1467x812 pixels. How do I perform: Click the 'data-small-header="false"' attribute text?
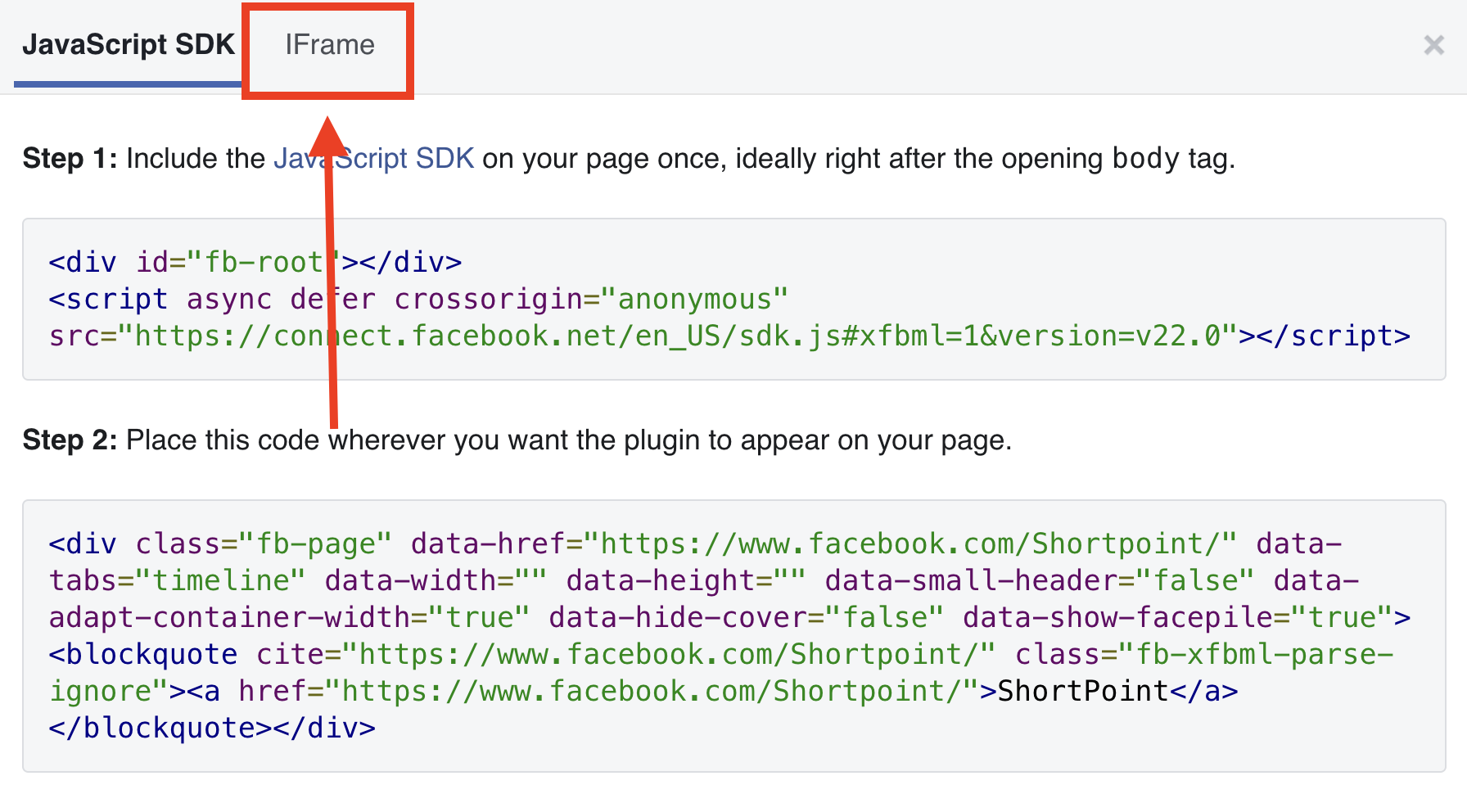(x=1039, y=580)
